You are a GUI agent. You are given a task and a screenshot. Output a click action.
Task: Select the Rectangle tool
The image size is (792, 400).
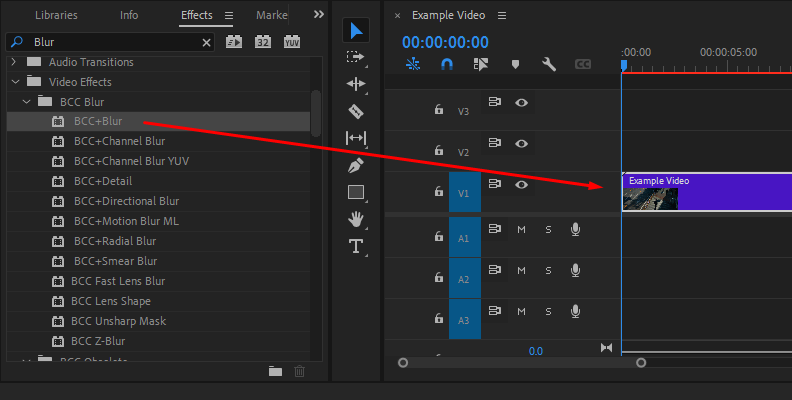click(356, 192)
